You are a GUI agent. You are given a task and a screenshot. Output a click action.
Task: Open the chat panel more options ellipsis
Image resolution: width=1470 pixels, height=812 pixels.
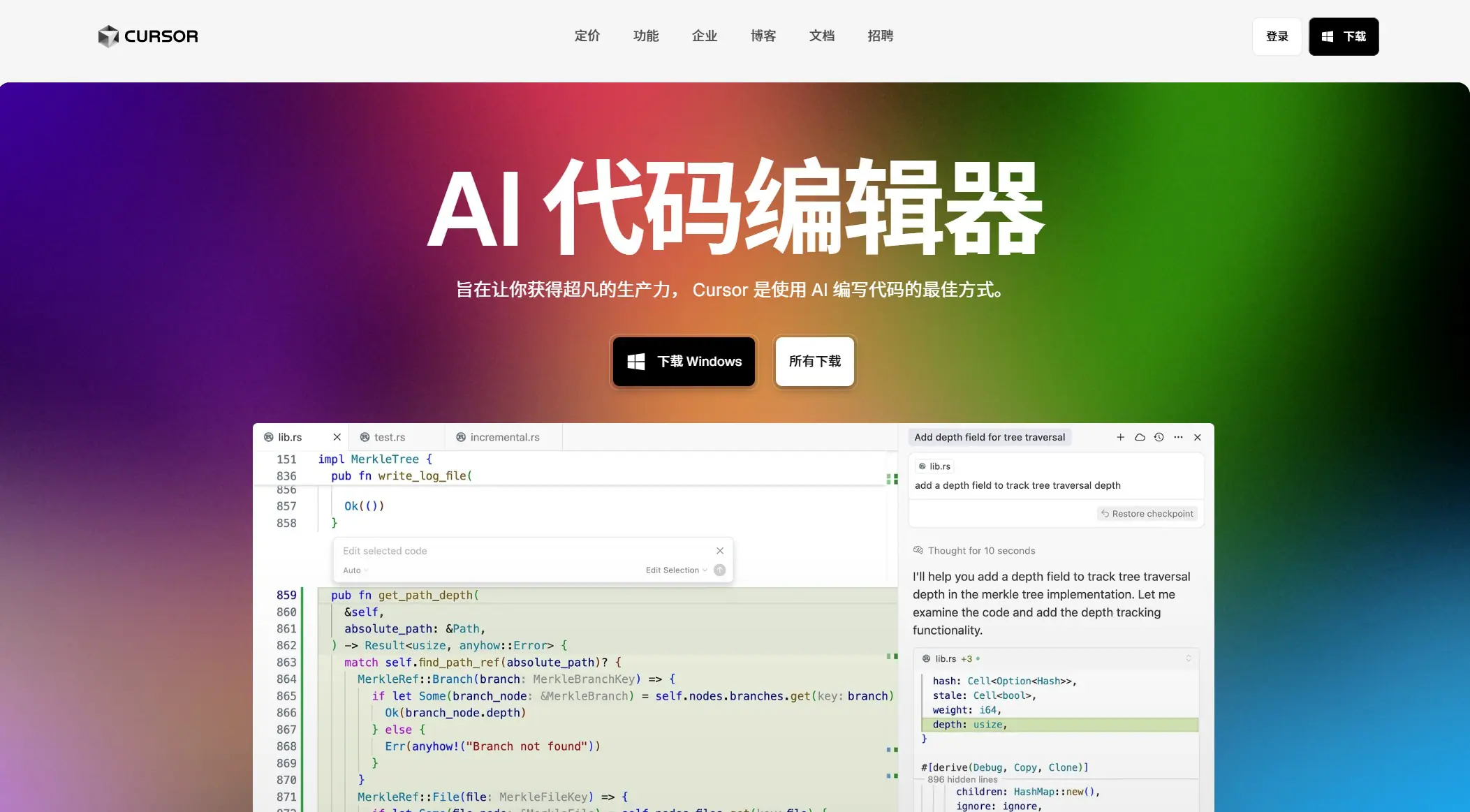click(1179, 437)
